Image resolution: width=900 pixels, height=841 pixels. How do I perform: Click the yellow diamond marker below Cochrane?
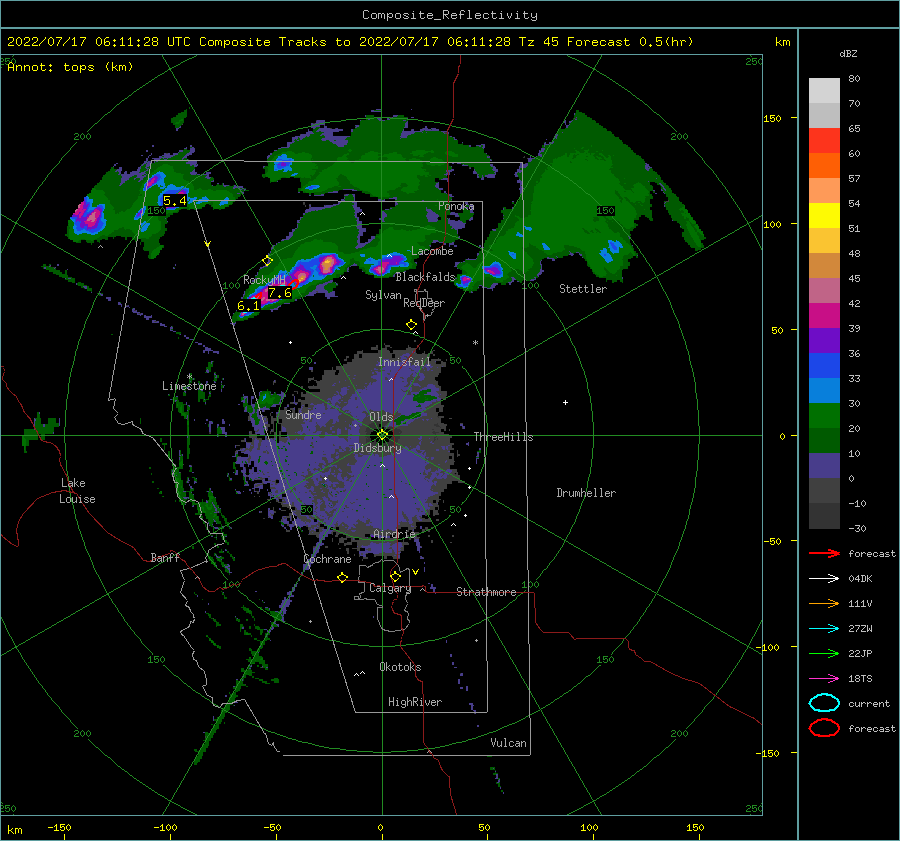pyautogui.click(x=343, y=578)
